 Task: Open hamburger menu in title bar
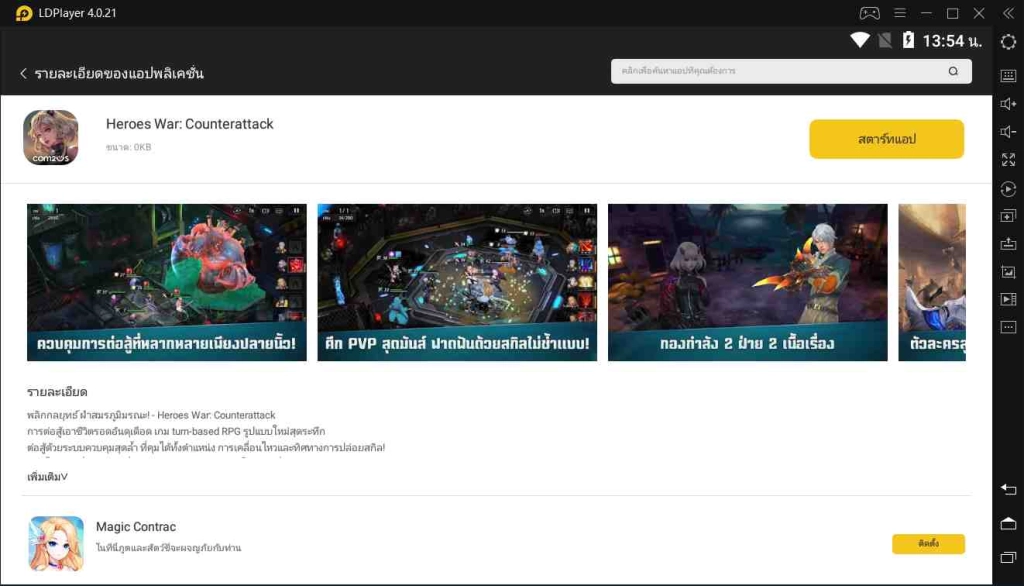tap(900, 13)
